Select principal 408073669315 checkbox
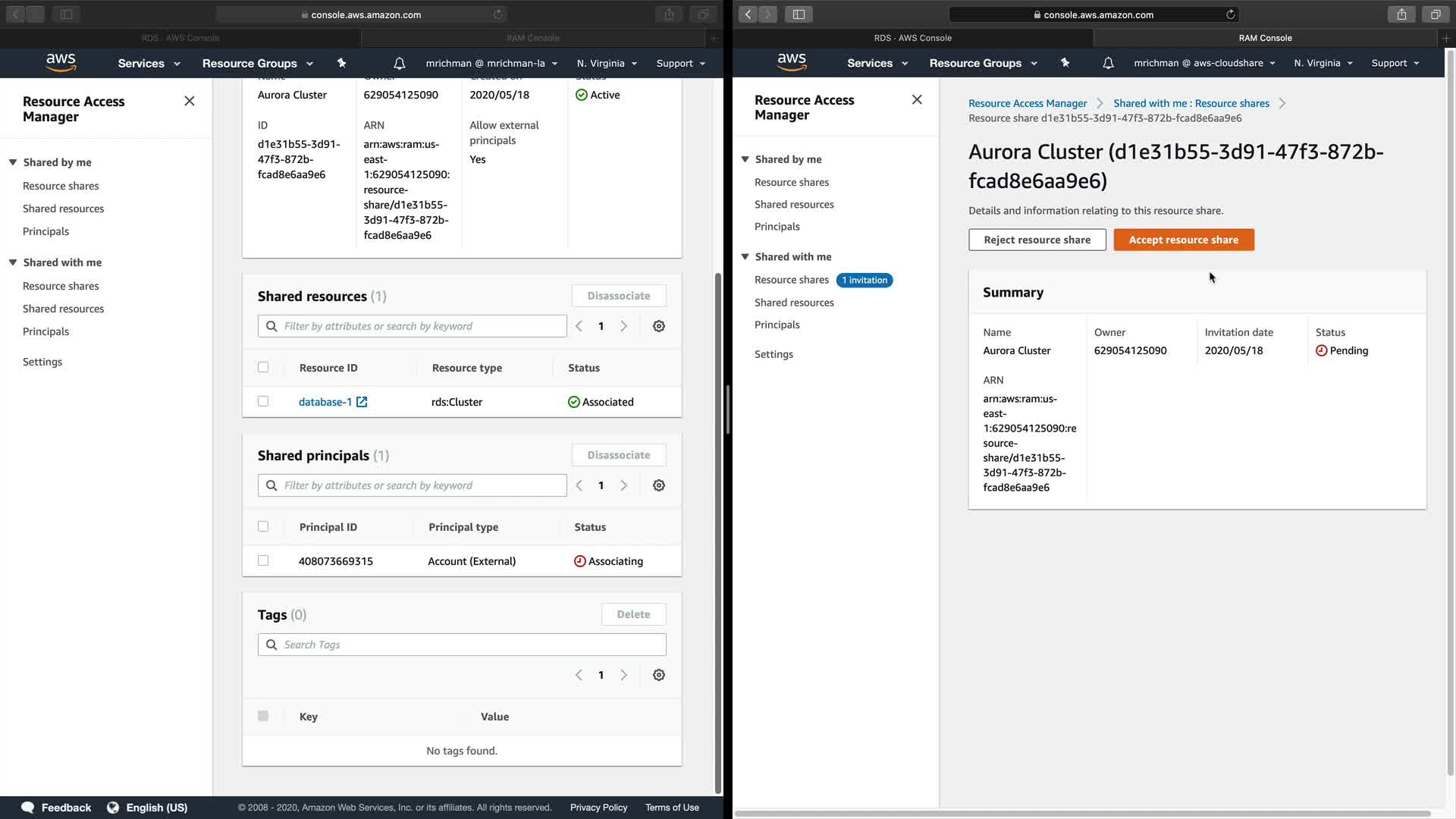The image size is (1456, 819). (263, 560)
